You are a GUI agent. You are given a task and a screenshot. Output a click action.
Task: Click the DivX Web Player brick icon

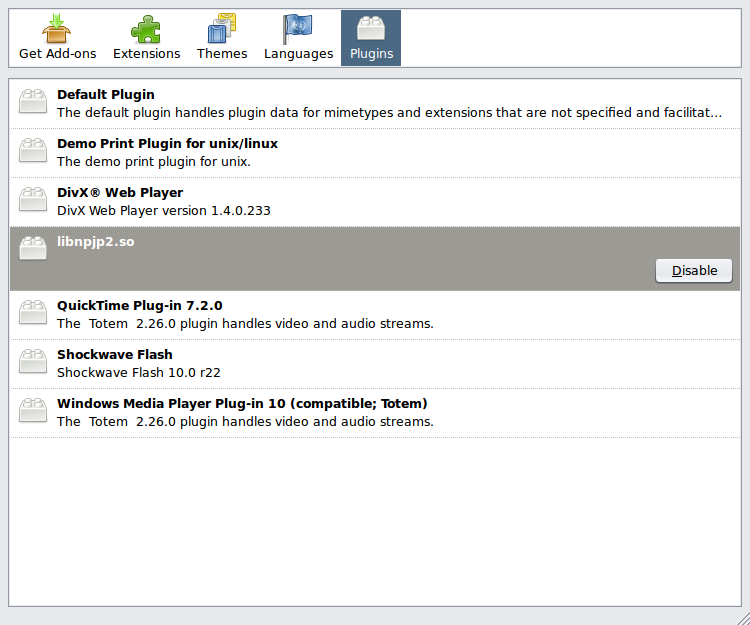(x=33, y=199)
